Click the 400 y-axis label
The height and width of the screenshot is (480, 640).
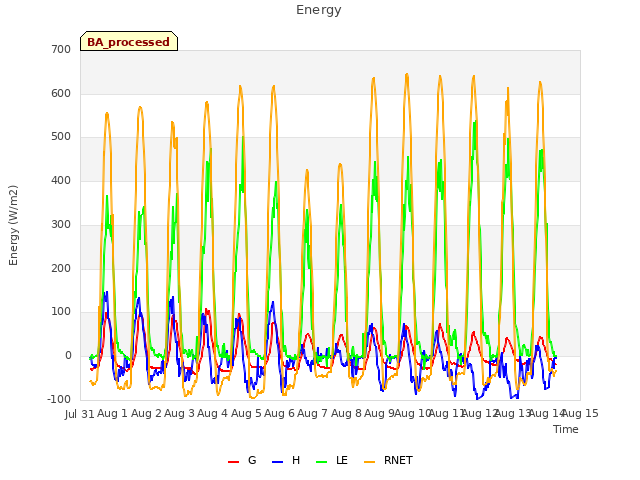(x=61, y=180)
